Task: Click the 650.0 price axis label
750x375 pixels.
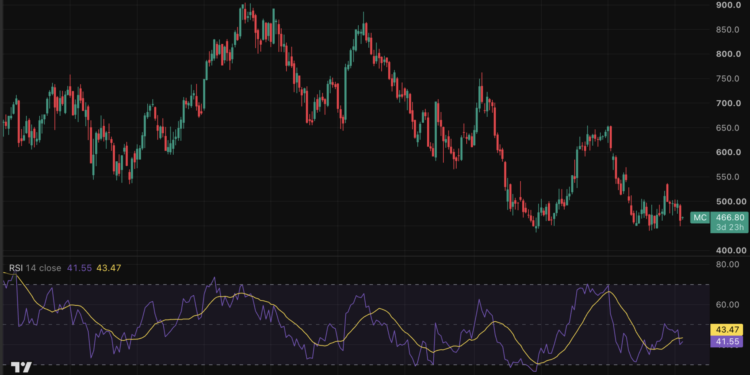Action: [x=729, y=128]
